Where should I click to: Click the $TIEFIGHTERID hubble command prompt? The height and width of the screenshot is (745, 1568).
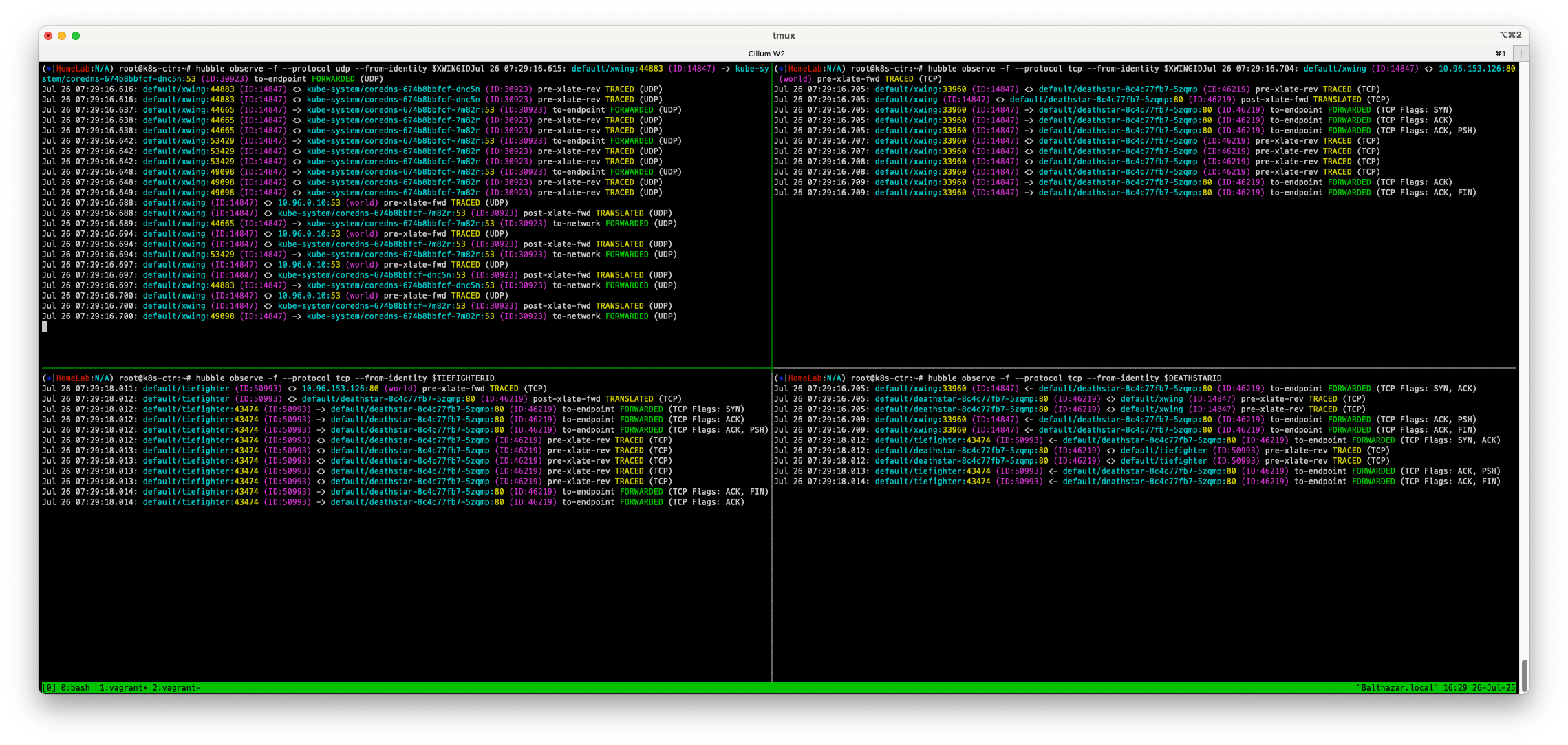coord(268,378)
